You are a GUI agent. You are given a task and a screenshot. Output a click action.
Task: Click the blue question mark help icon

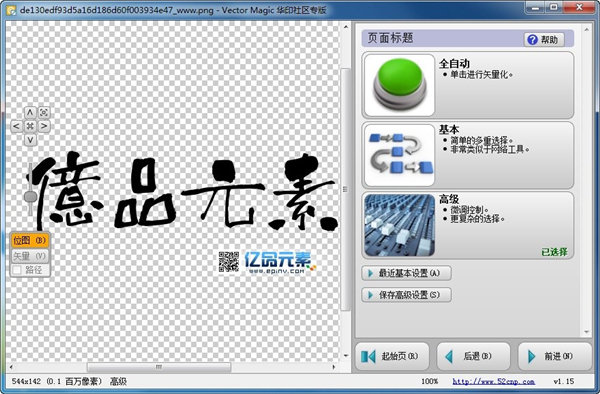coord(532,39)
